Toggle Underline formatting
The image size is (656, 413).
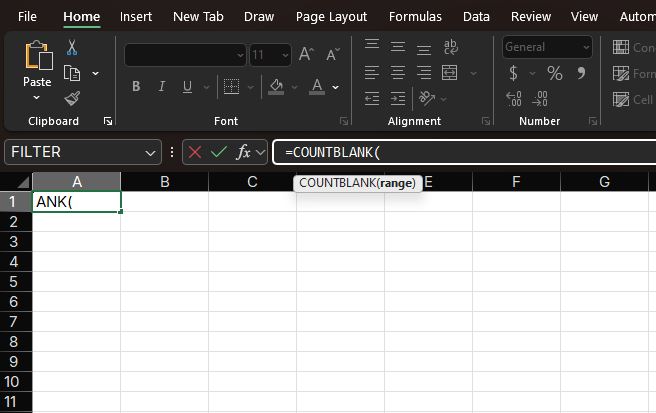click(187, 87)
